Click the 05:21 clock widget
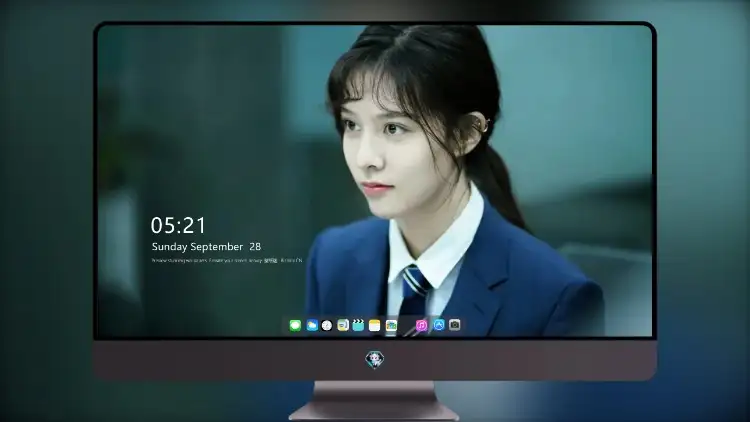Image resolution: width=750 pixels, height=422 pixels. click(x=178, y=225)
